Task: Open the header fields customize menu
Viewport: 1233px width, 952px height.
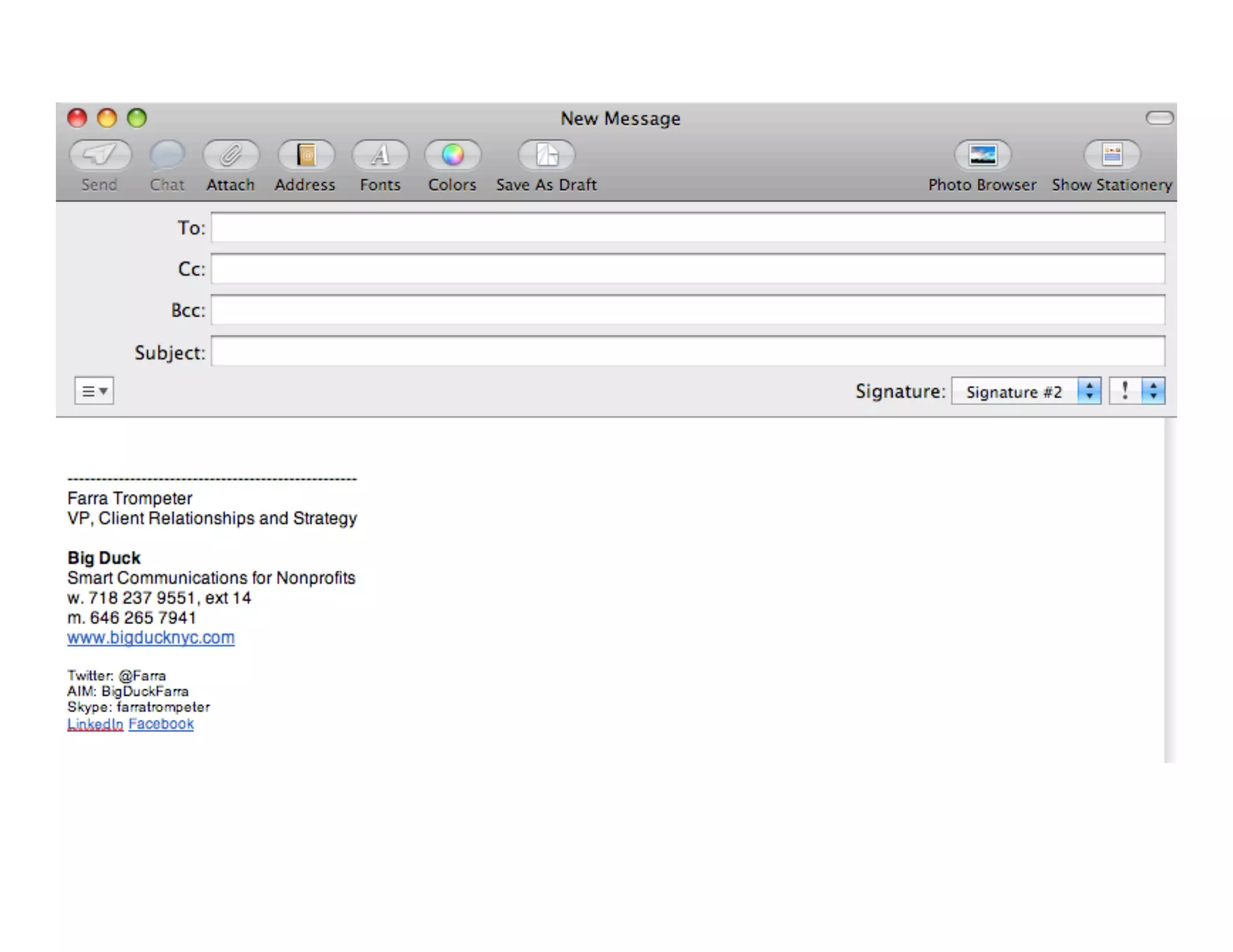Action: [94, 391]
